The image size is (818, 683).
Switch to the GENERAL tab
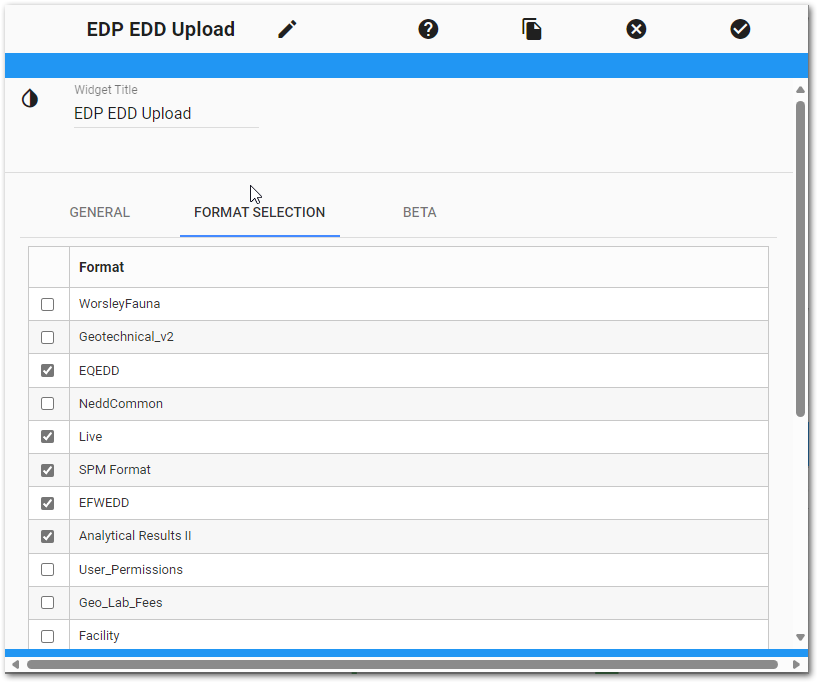tap(99, 212)
